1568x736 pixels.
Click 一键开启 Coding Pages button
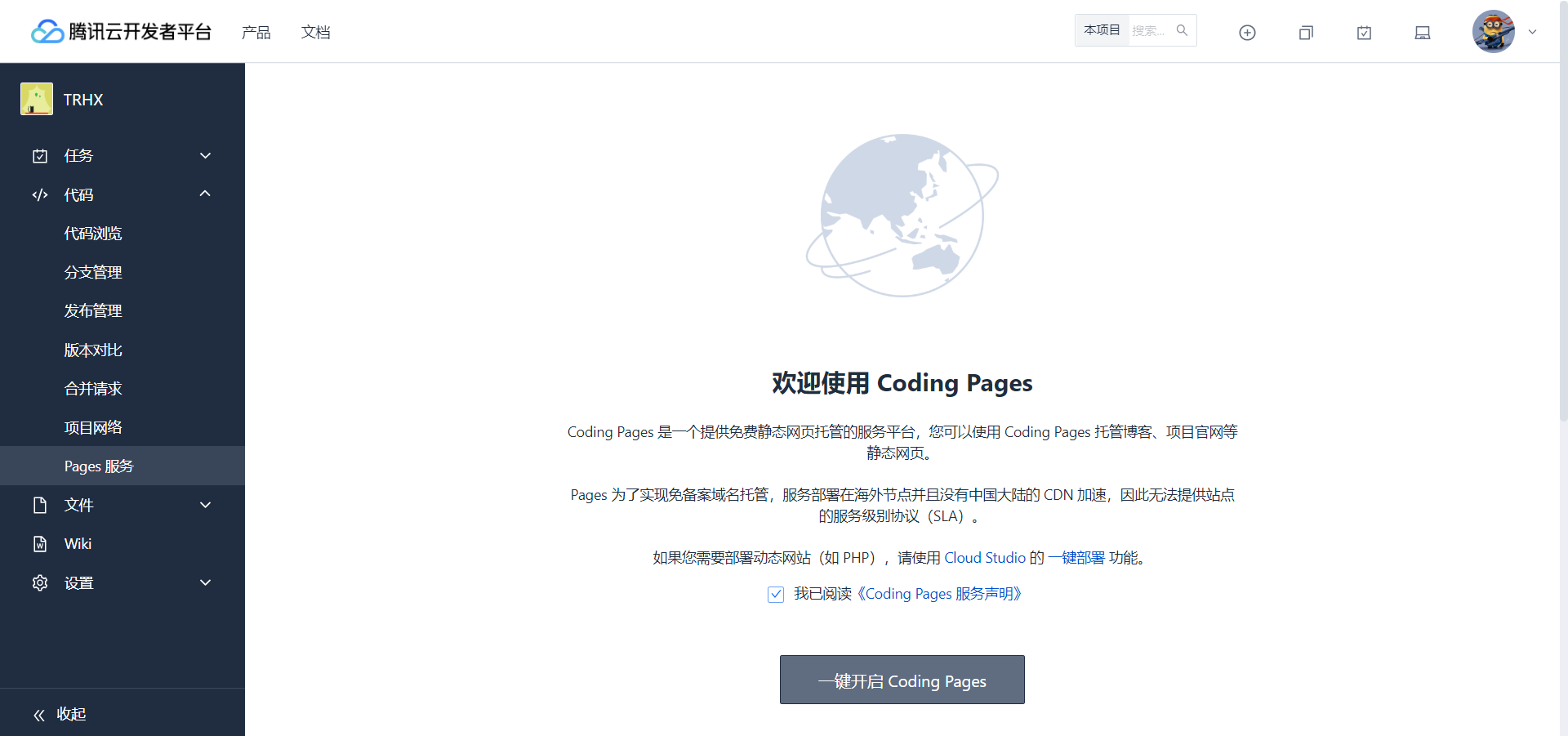click(902, 680)
